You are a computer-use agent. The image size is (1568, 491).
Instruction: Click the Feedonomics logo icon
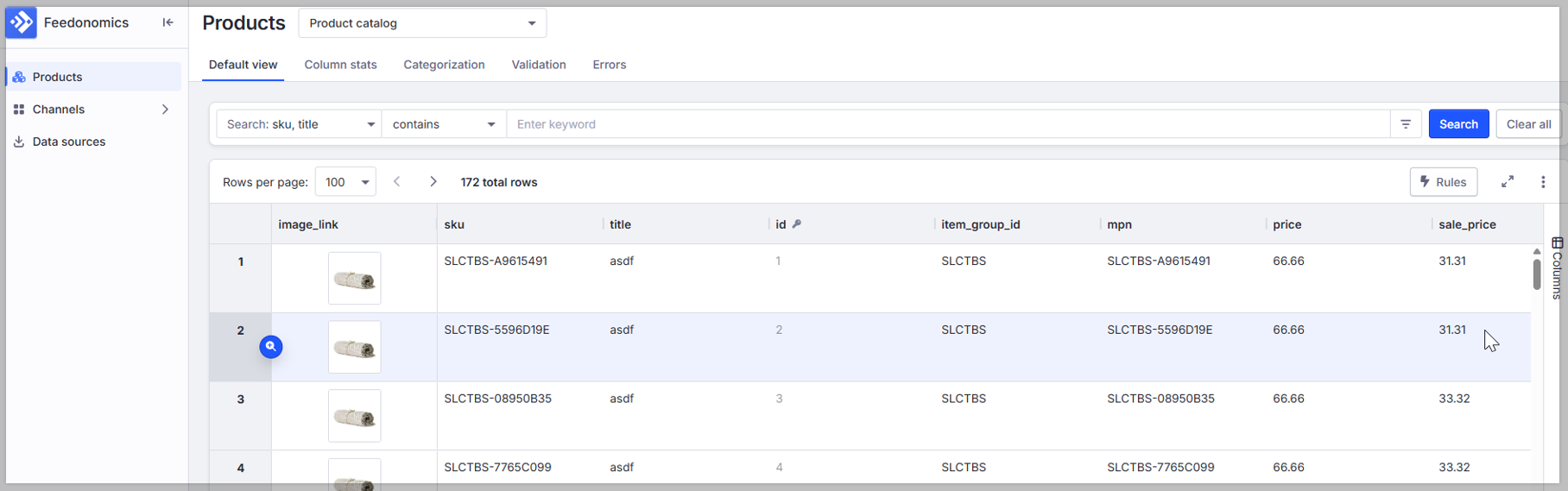tap(22, 22)
